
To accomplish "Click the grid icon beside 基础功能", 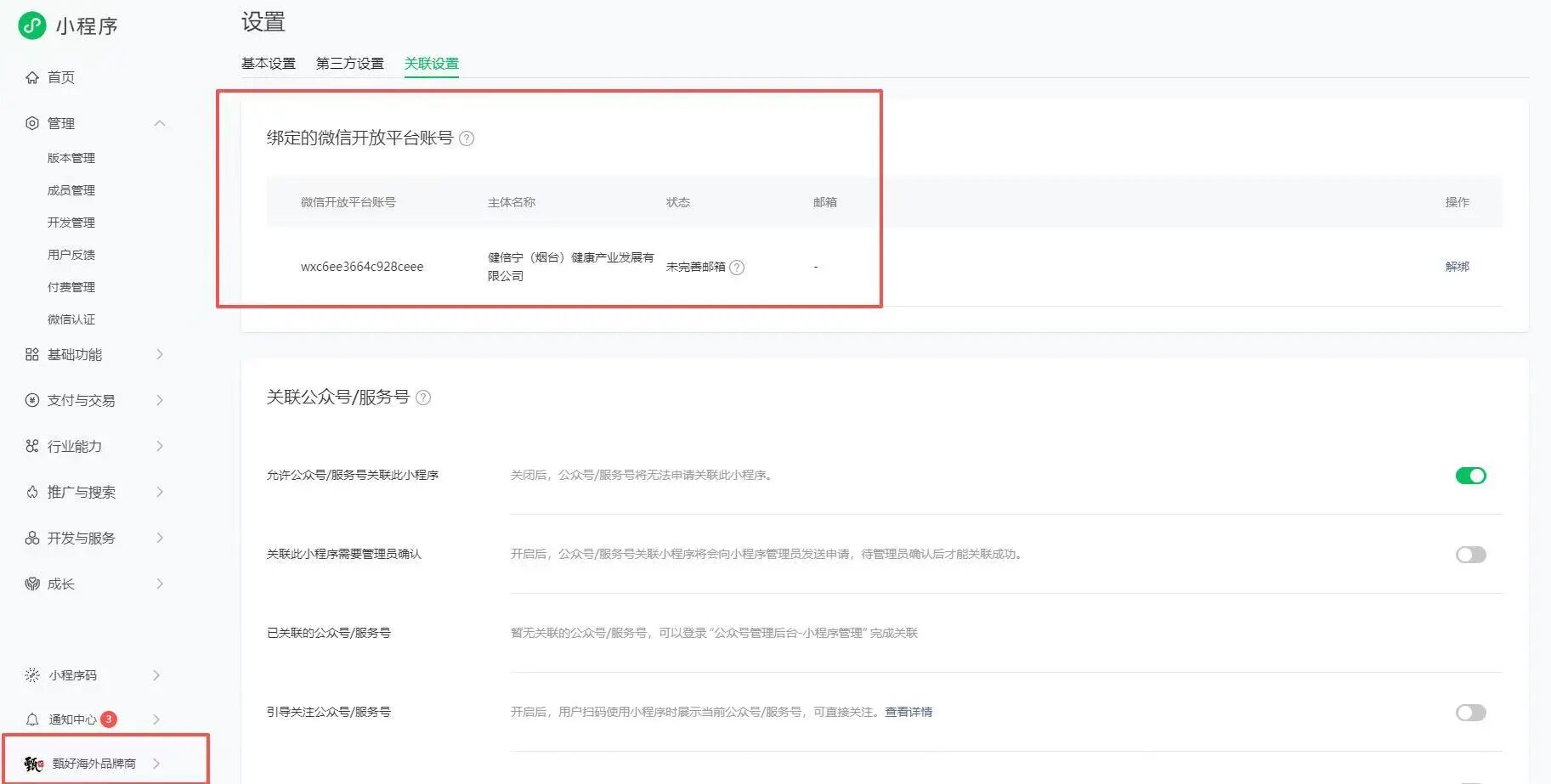I will pos(32,354).
